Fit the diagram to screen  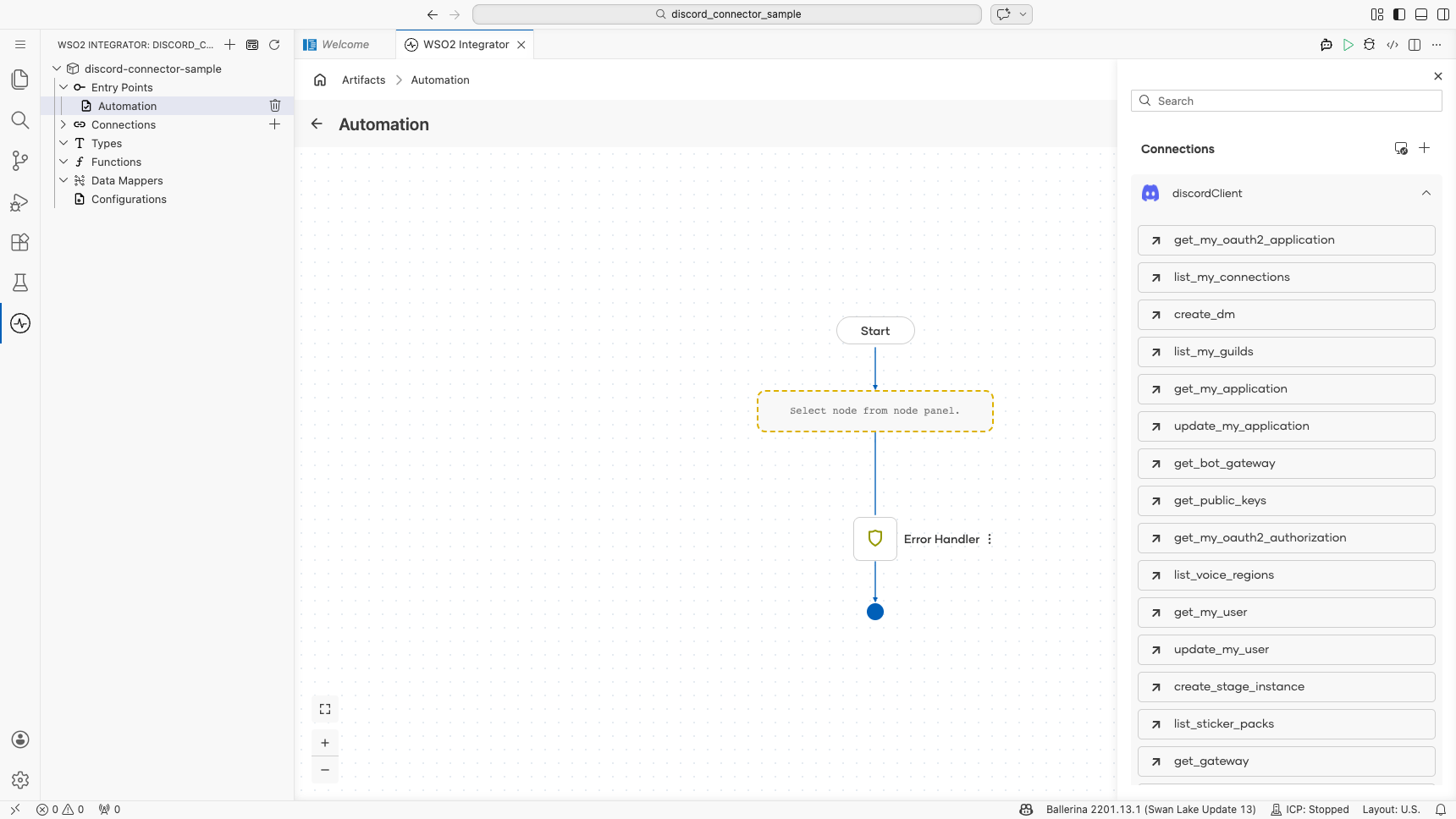tap(325, 709)
